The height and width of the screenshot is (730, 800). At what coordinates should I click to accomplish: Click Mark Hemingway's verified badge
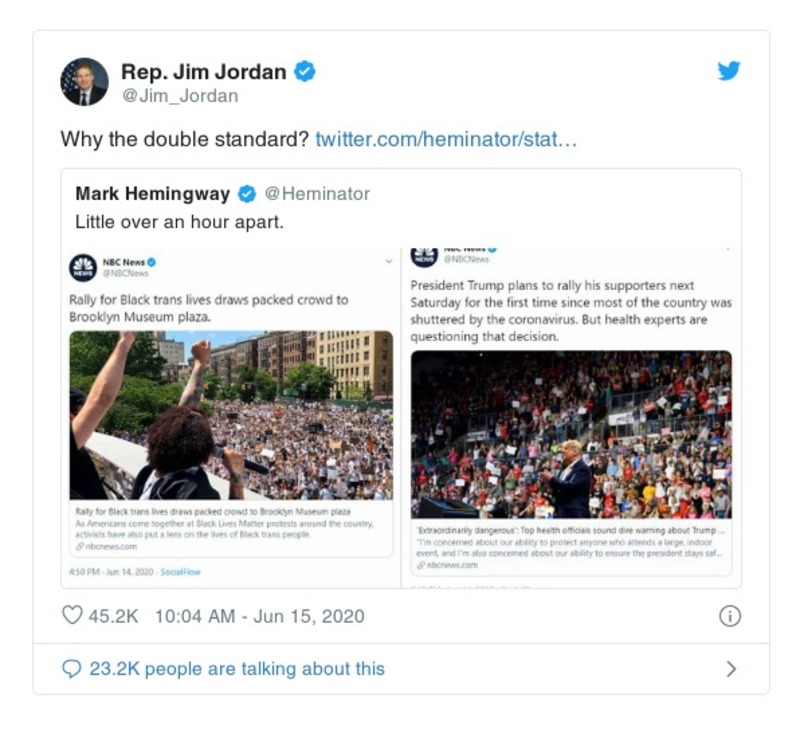(x=247, y=194)
